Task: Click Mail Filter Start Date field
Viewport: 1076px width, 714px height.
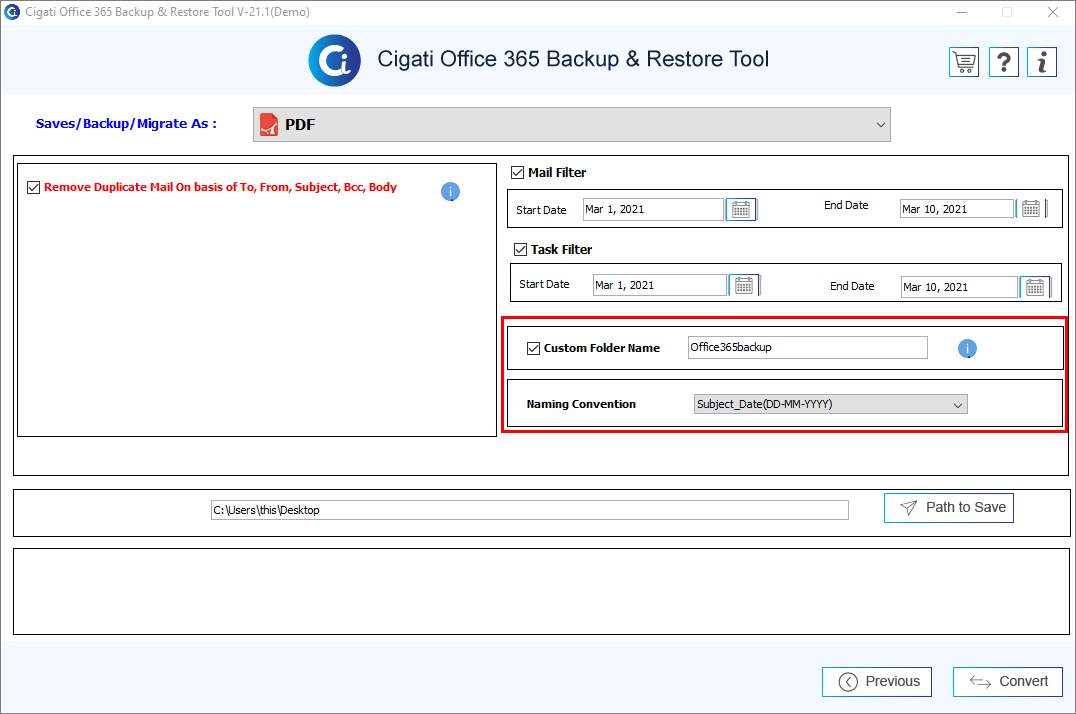Action: click(653, 209)
